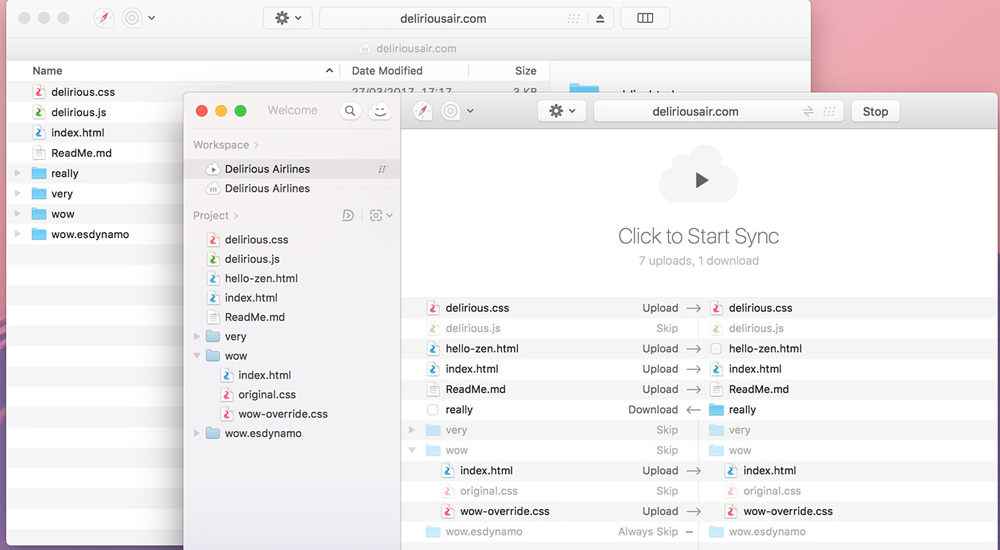Click the wow folder icon in back window
1000x550 pixels.
(x=39, y=214)
